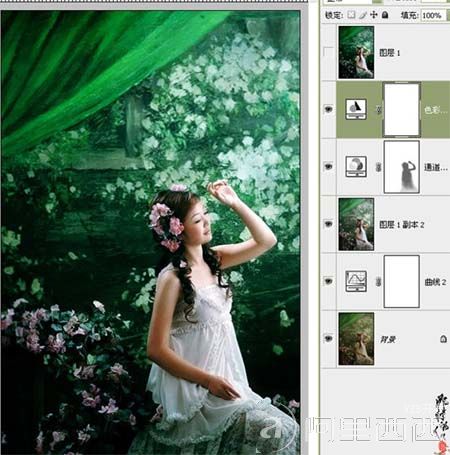Select the 图层 1 副本 2 thumbnail
This screenshot has height=455, width=450.
(356, 224)
